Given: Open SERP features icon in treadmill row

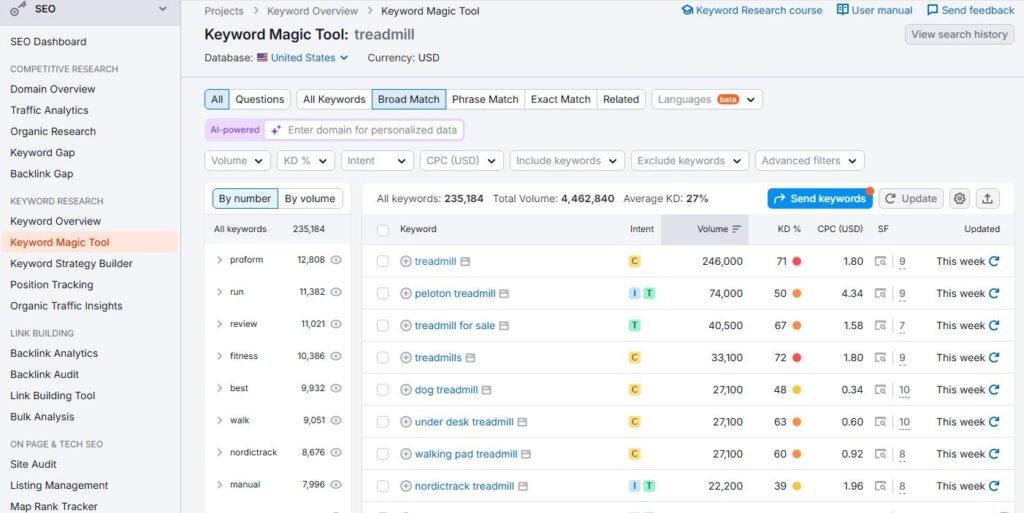Looking at the screenshot, I should (x=880, y=261).
